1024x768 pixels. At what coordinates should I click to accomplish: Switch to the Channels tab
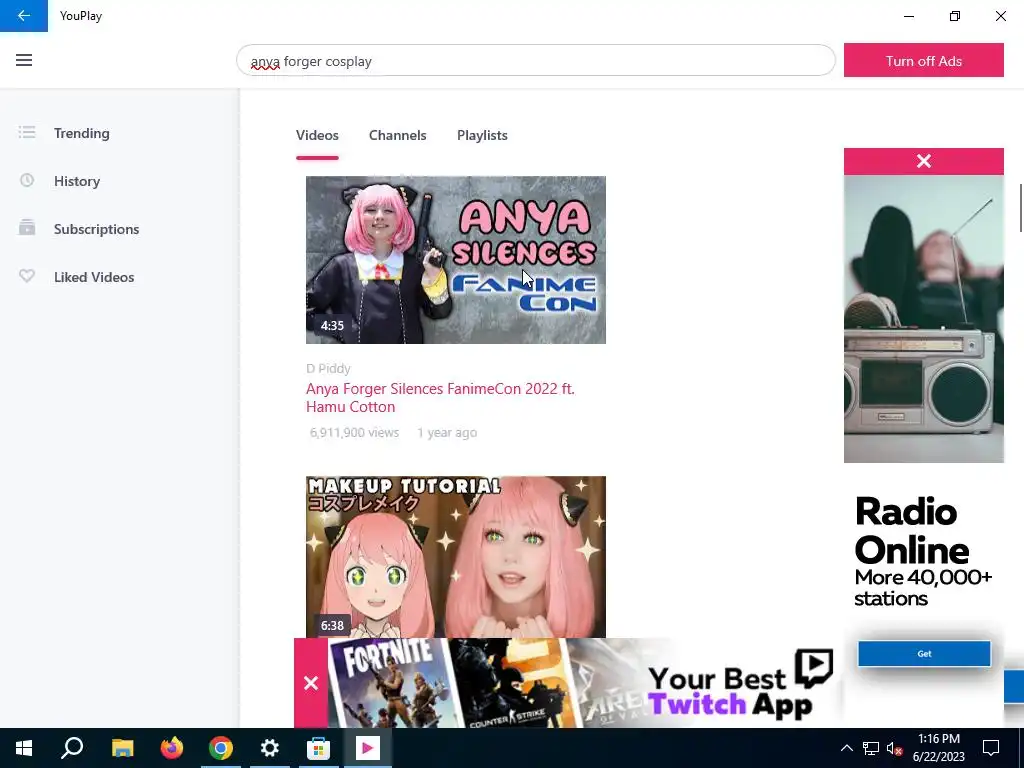click(398, 135)
